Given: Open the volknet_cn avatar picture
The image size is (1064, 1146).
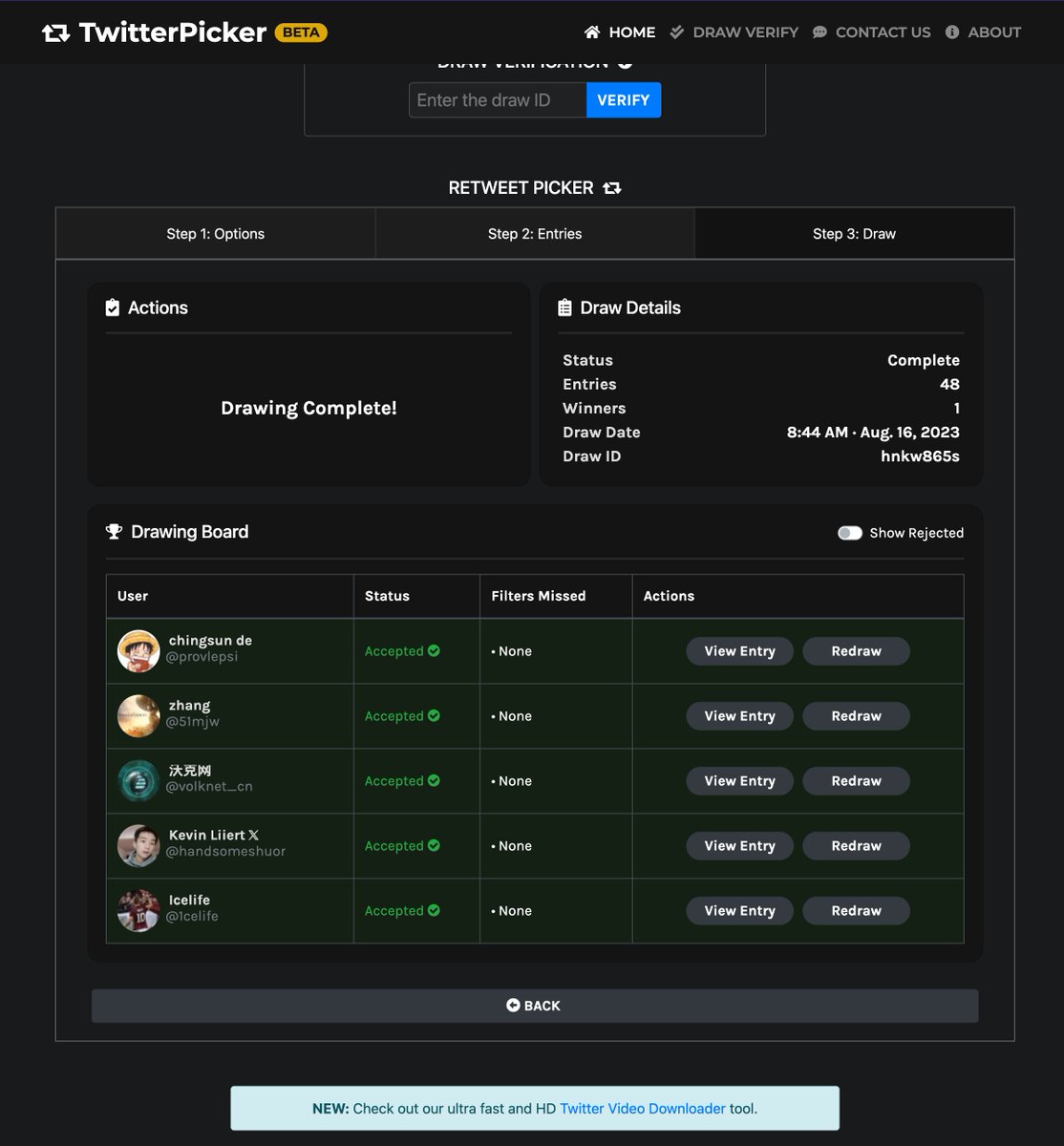Looking at the screenshot, I should (x=138, y=781).
